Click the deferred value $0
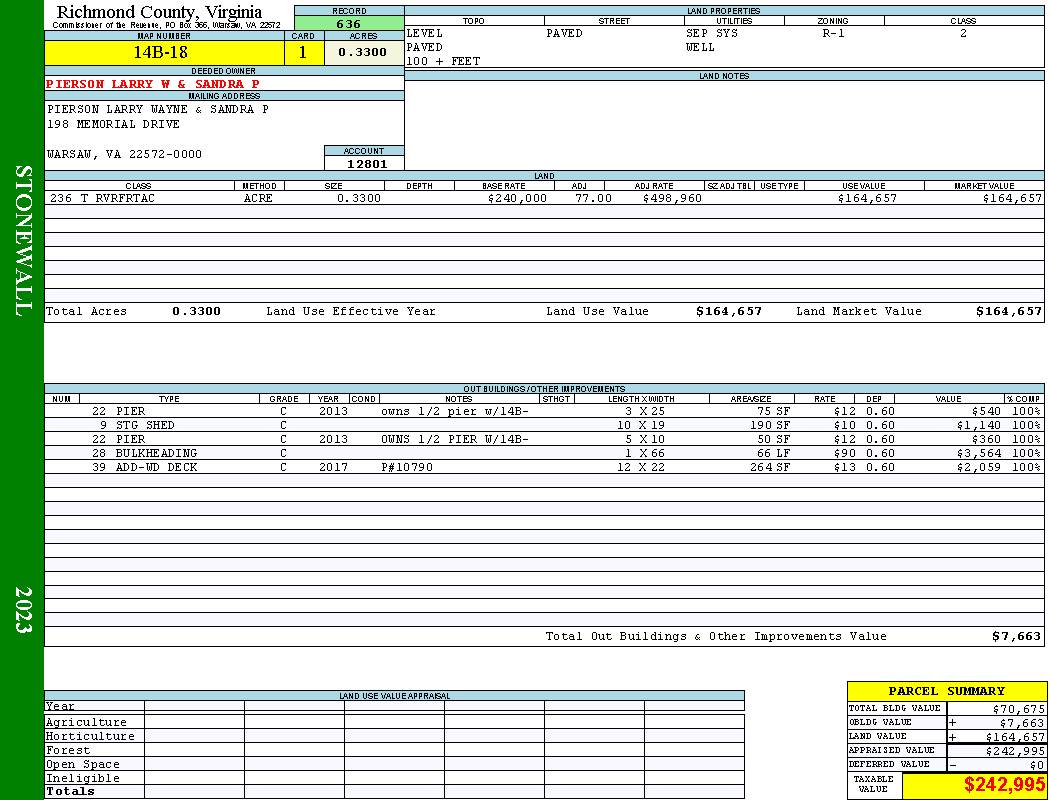 (x=1037, y=765)
